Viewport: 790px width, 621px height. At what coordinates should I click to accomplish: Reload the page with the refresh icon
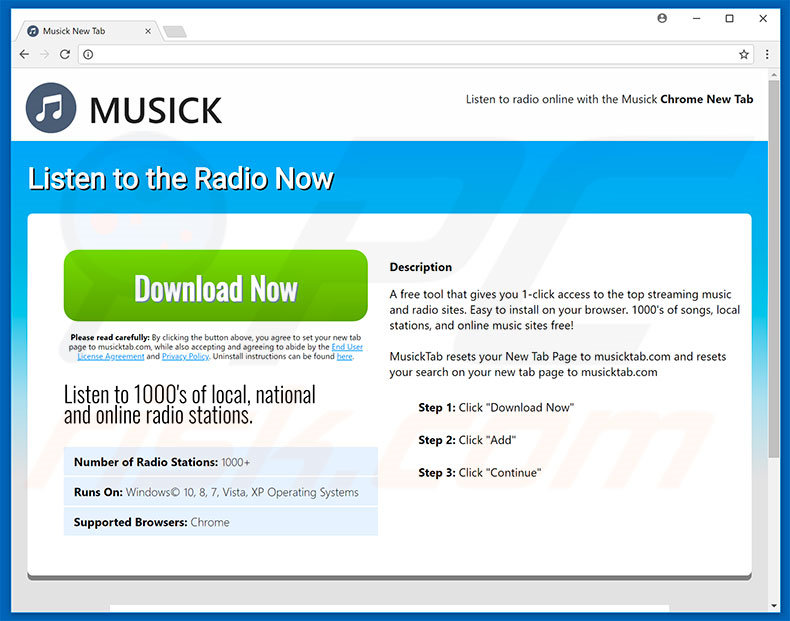coord(64,54)
